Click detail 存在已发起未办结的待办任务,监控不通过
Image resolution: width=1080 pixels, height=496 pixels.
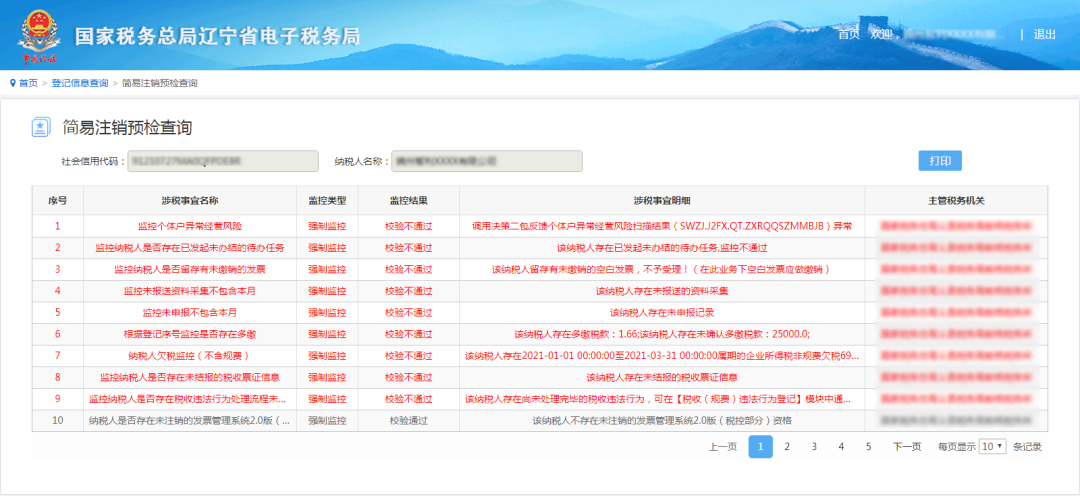coord(662,248)
